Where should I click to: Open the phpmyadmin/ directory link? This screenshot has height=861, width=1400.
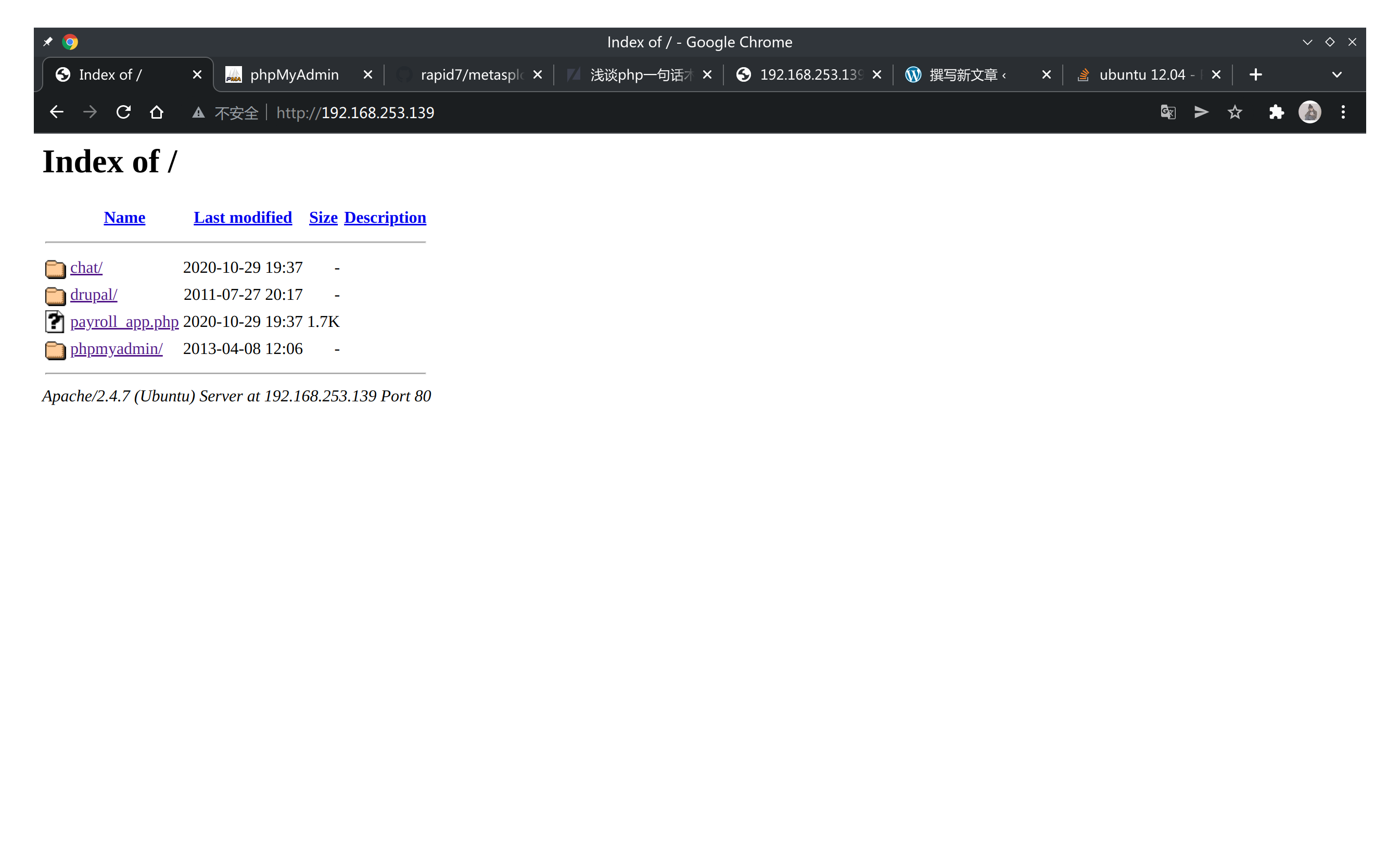tap(117, 348)
